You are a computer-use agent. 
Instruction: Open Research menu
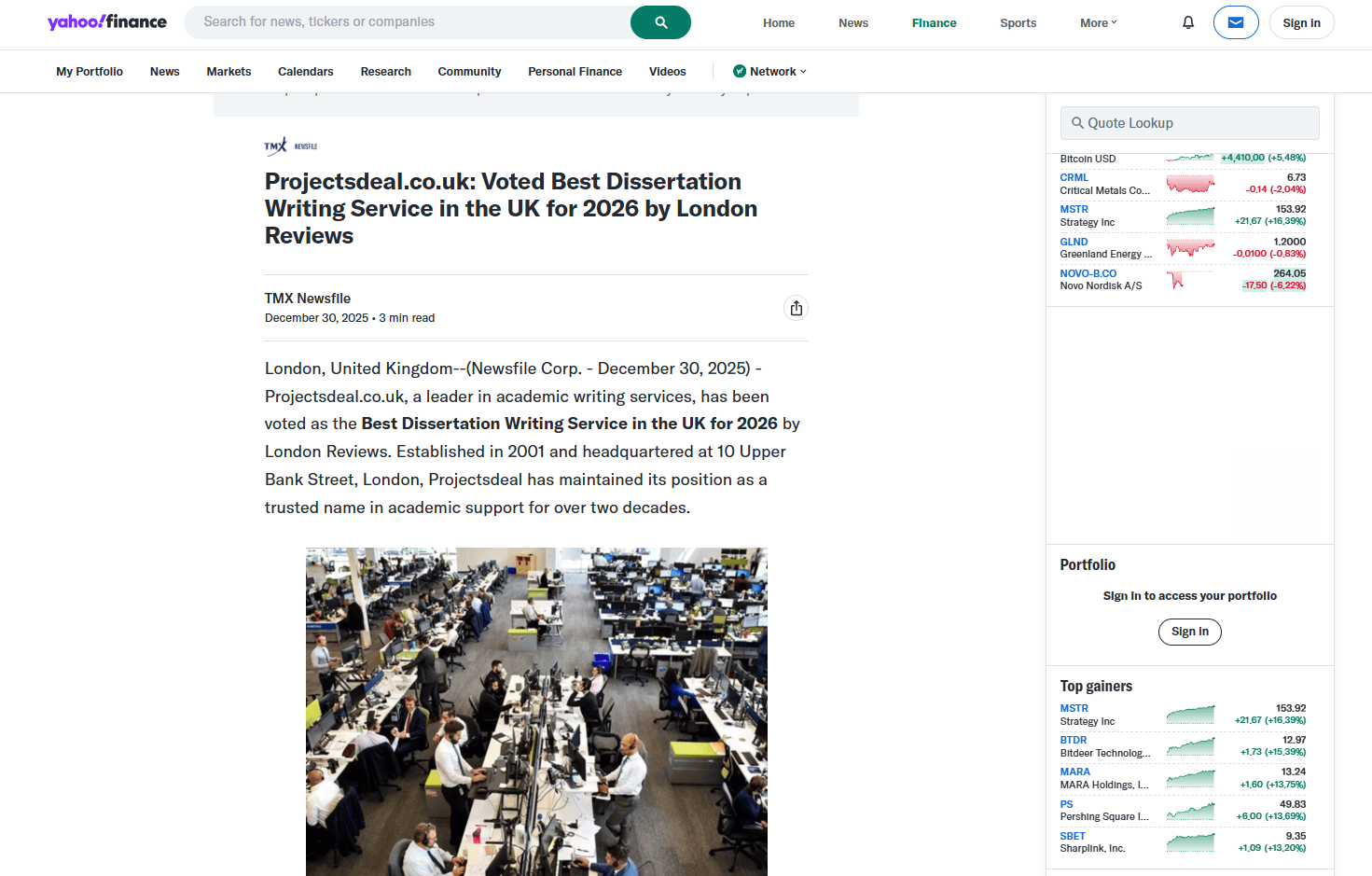386,71
